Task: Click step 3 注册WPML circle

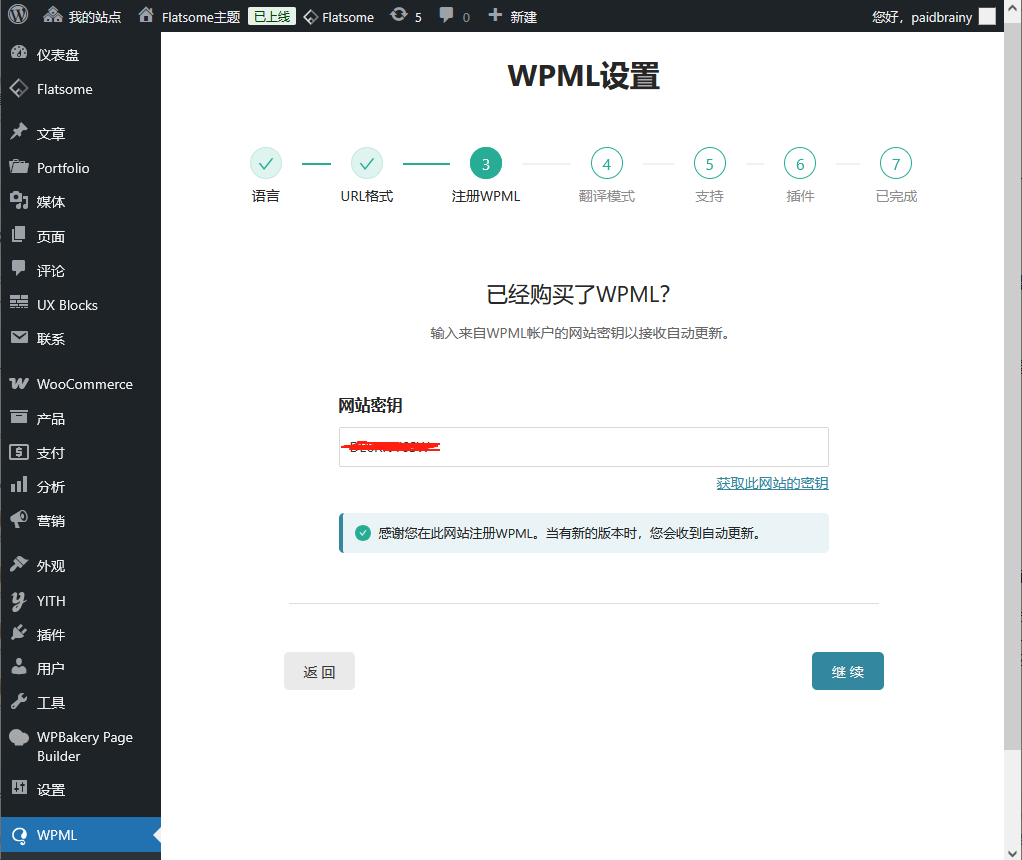Action: click(486, 164)
